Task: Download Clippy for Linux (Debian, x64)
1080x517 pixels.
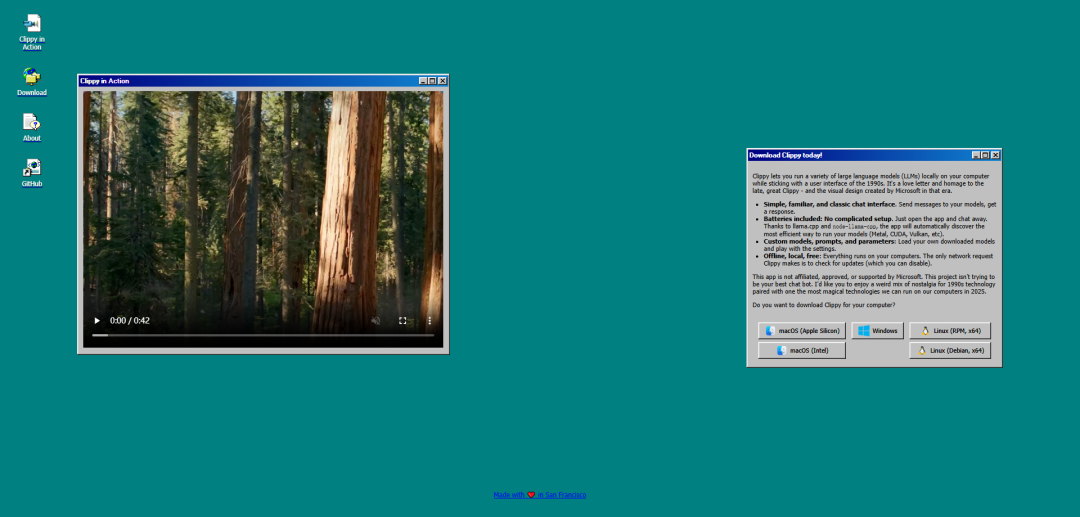Action: [x=950, y=350]
